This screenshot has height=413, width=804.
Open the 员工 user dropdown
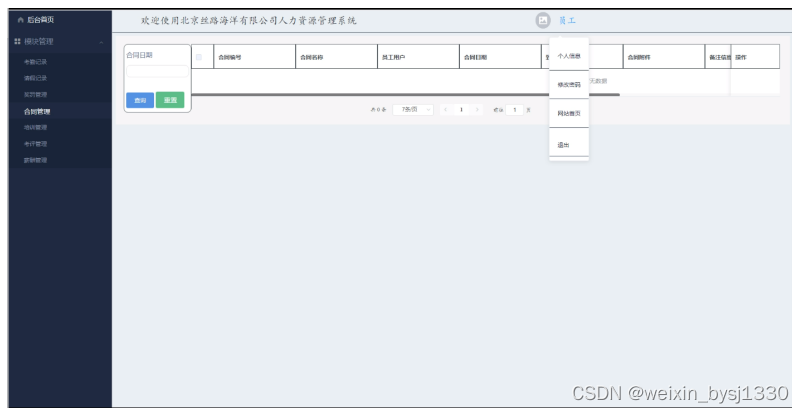tap(567, 21)
